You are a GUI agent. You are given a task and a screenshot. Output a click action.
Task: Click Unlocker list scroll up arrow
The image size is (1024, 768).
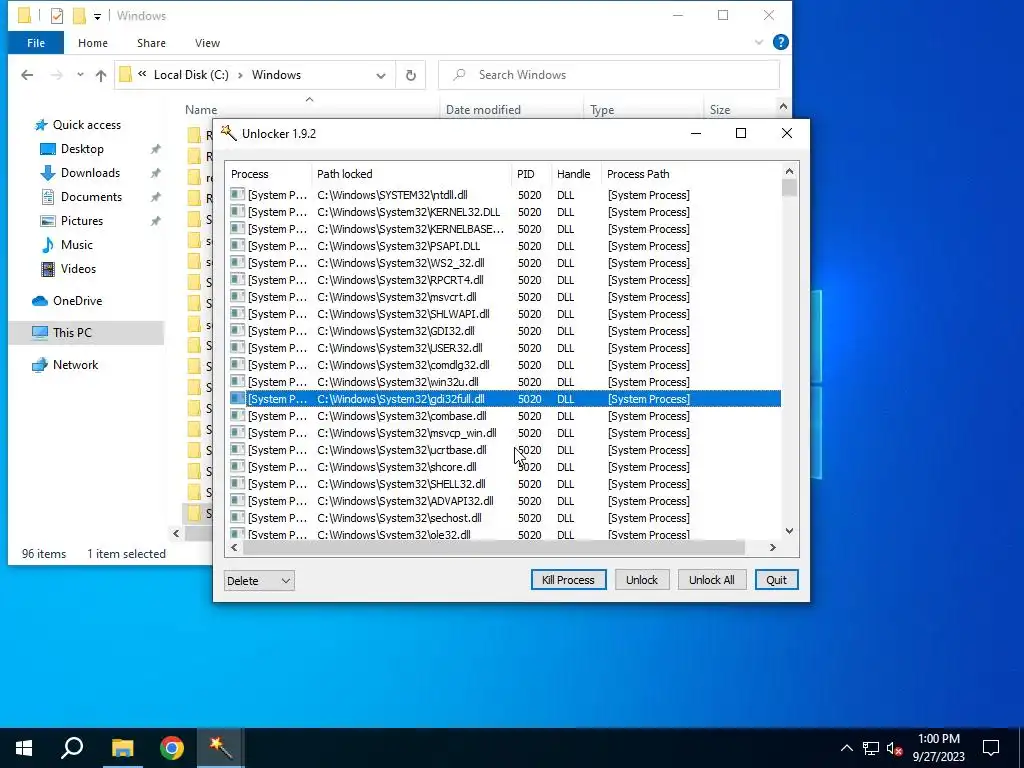(x=790, y=171)
